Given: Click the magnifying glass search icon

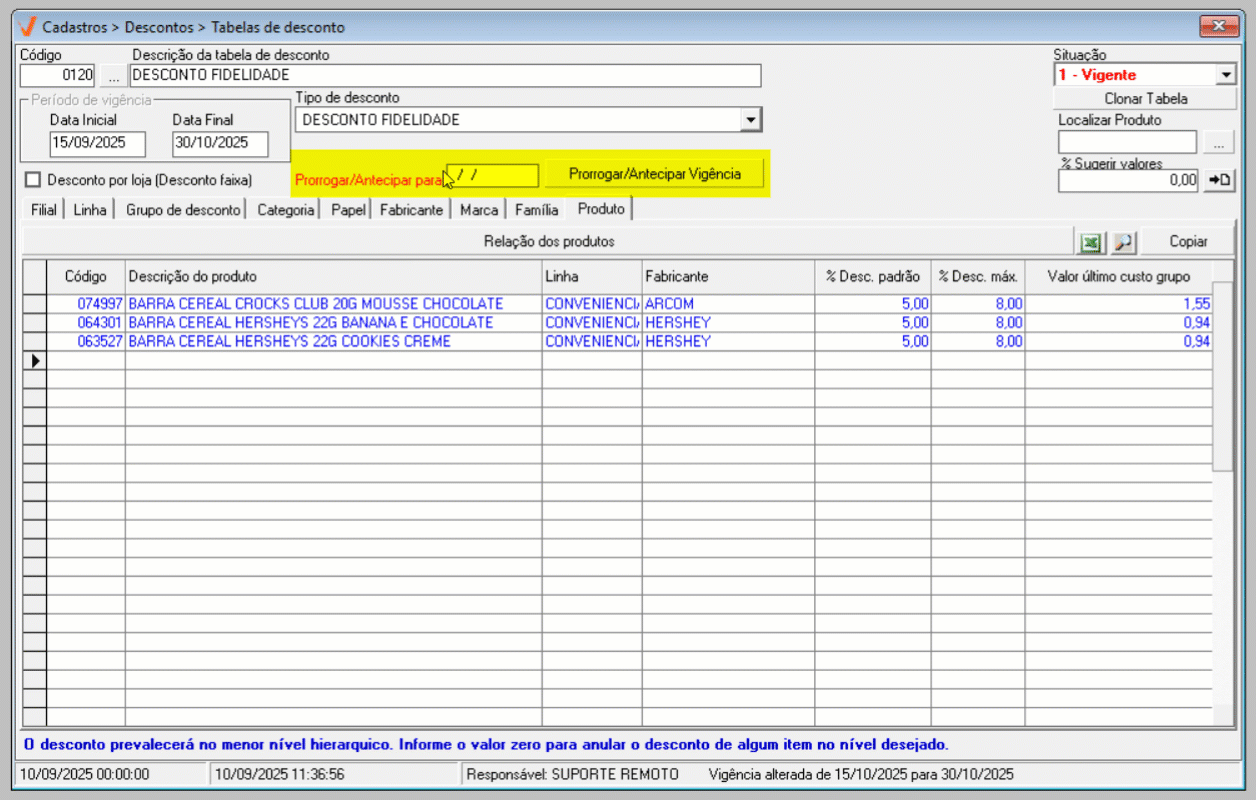Looking at the screenshot, I should [x=1124, y=242].
